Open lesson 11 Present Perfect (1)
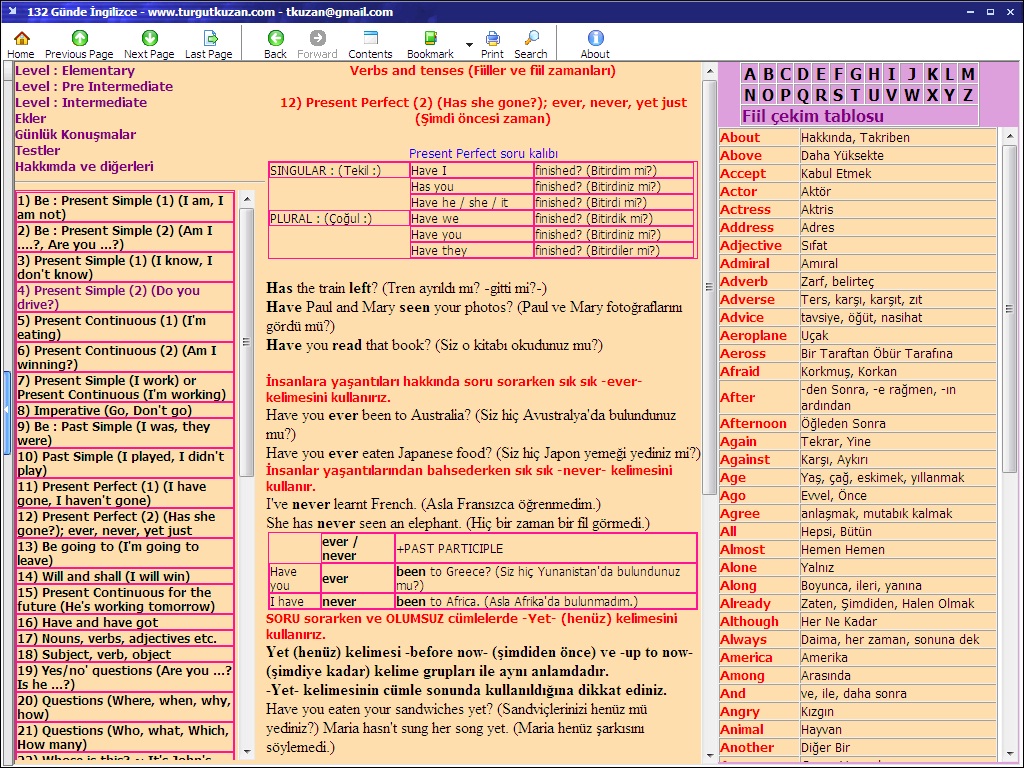 pos(125,493)
